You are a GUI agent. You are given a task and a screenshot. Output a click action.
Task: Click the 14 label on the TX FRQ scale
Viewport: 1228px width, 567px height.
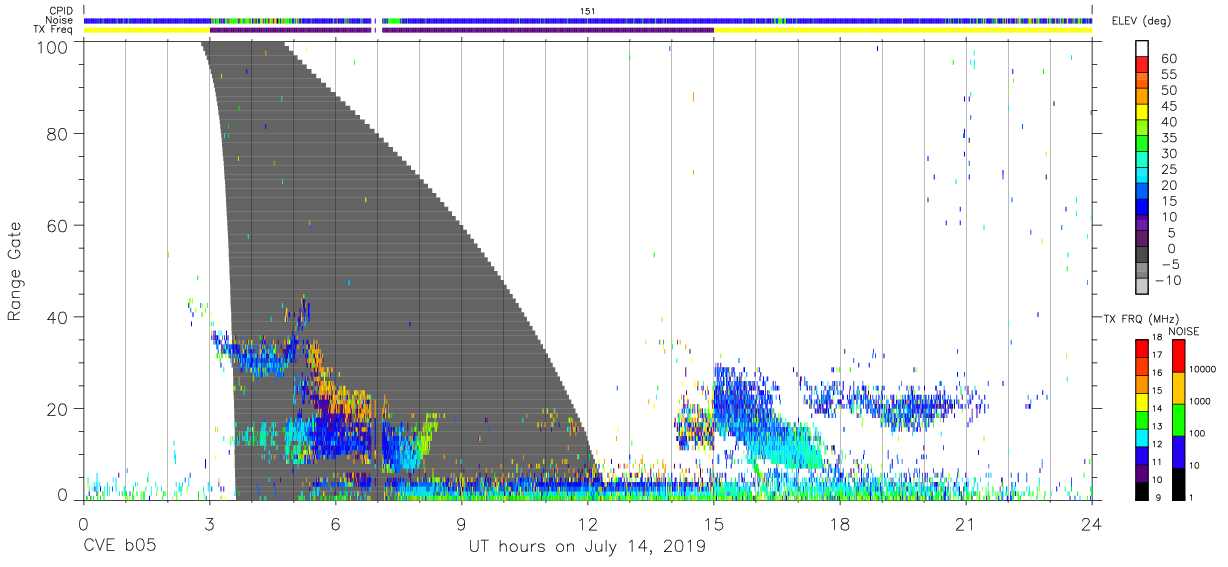tap(1157, 409)
